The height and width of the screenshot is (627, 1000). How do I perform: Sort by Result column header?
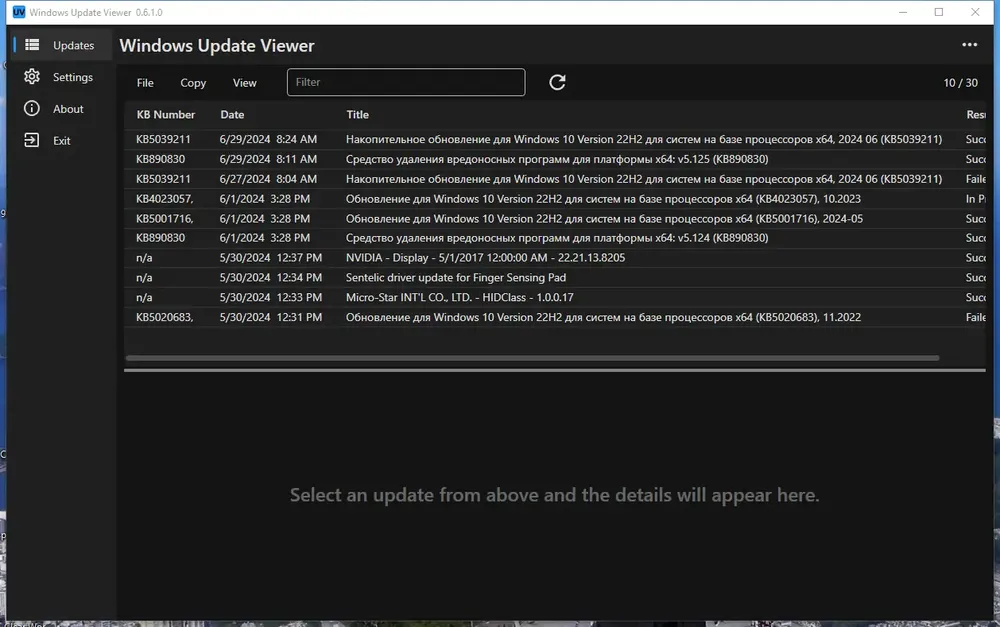[976, 115]
